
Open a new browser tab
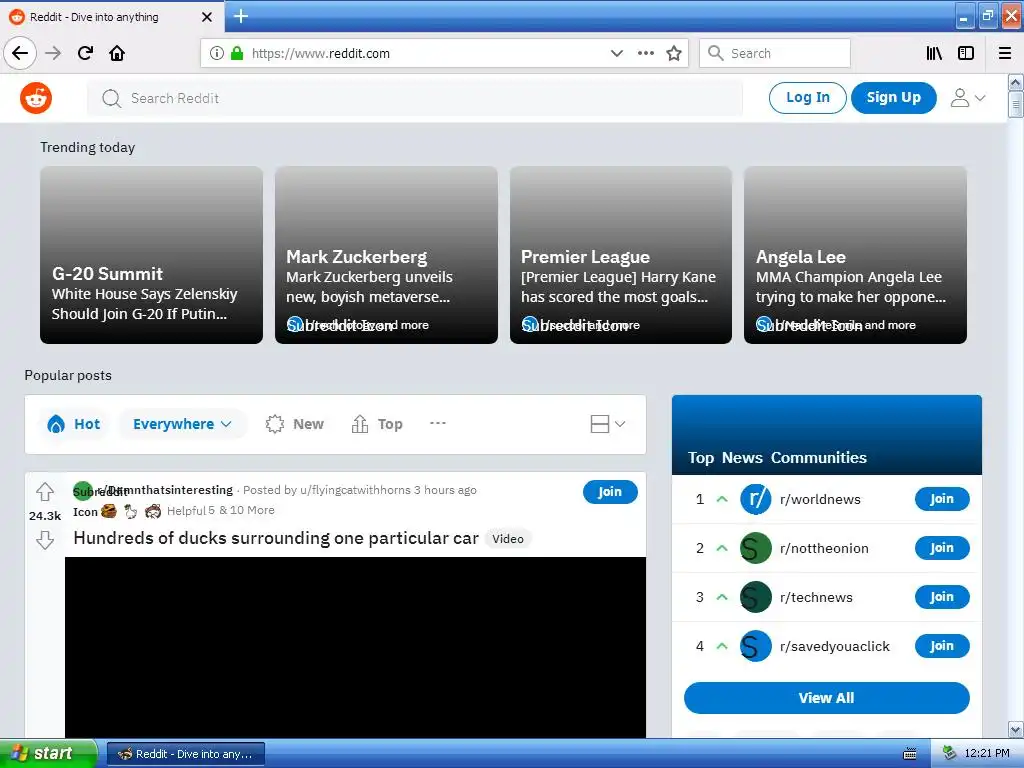(240, 16)
